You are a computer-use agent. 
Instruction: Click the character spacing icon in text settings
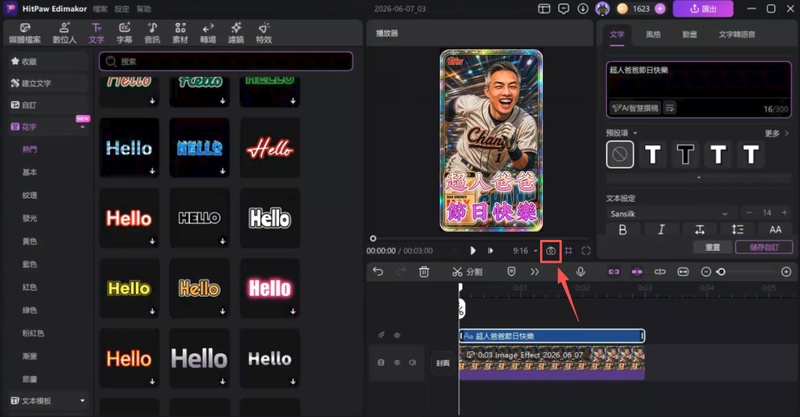tap(699, 230)
